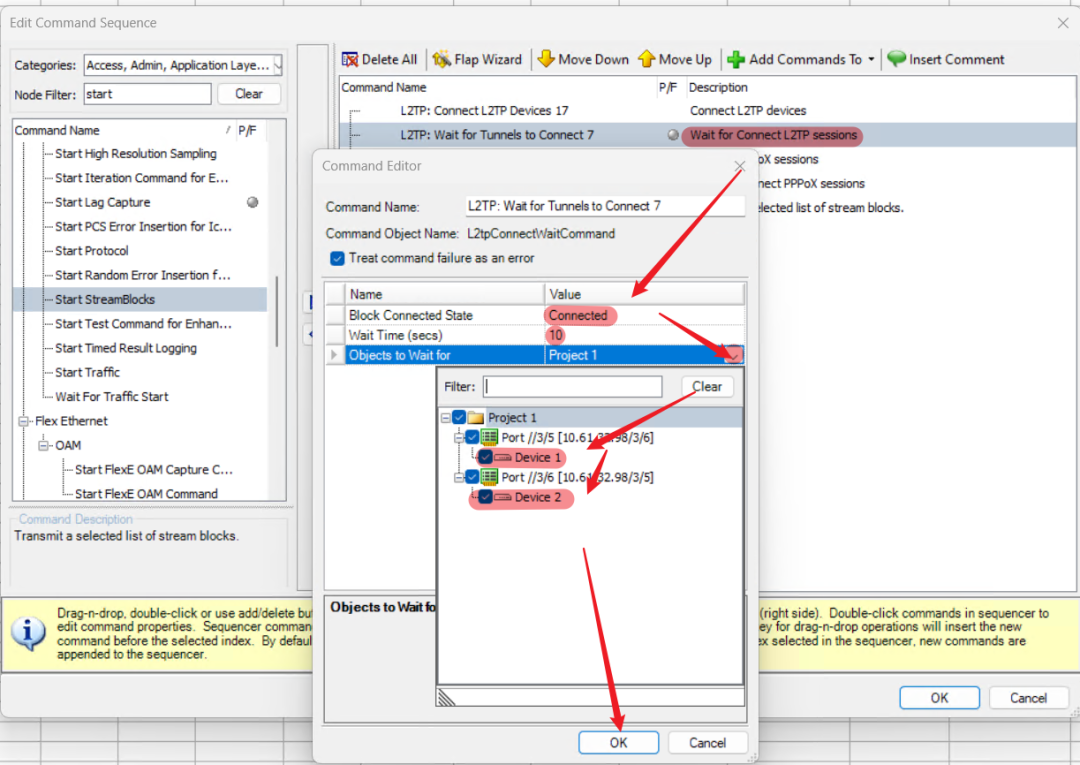
Task: Click the Move Up arrow icon
Action: click(647, 60)
